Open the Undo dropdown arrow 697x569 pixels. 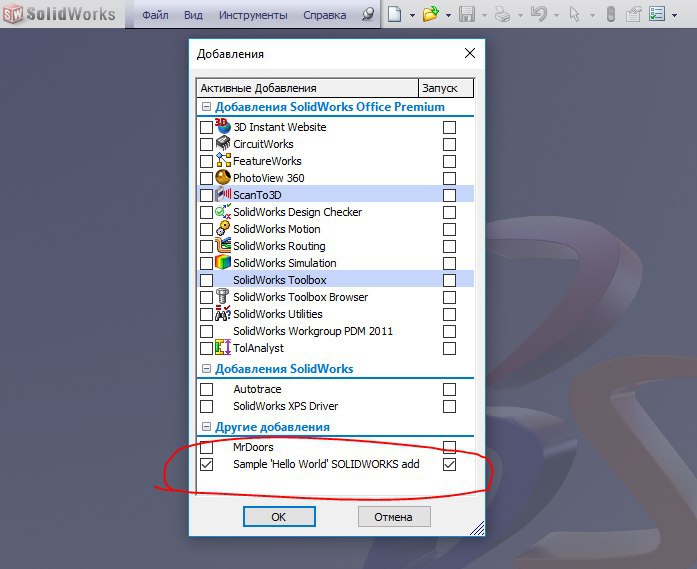[x=556, y=15]
